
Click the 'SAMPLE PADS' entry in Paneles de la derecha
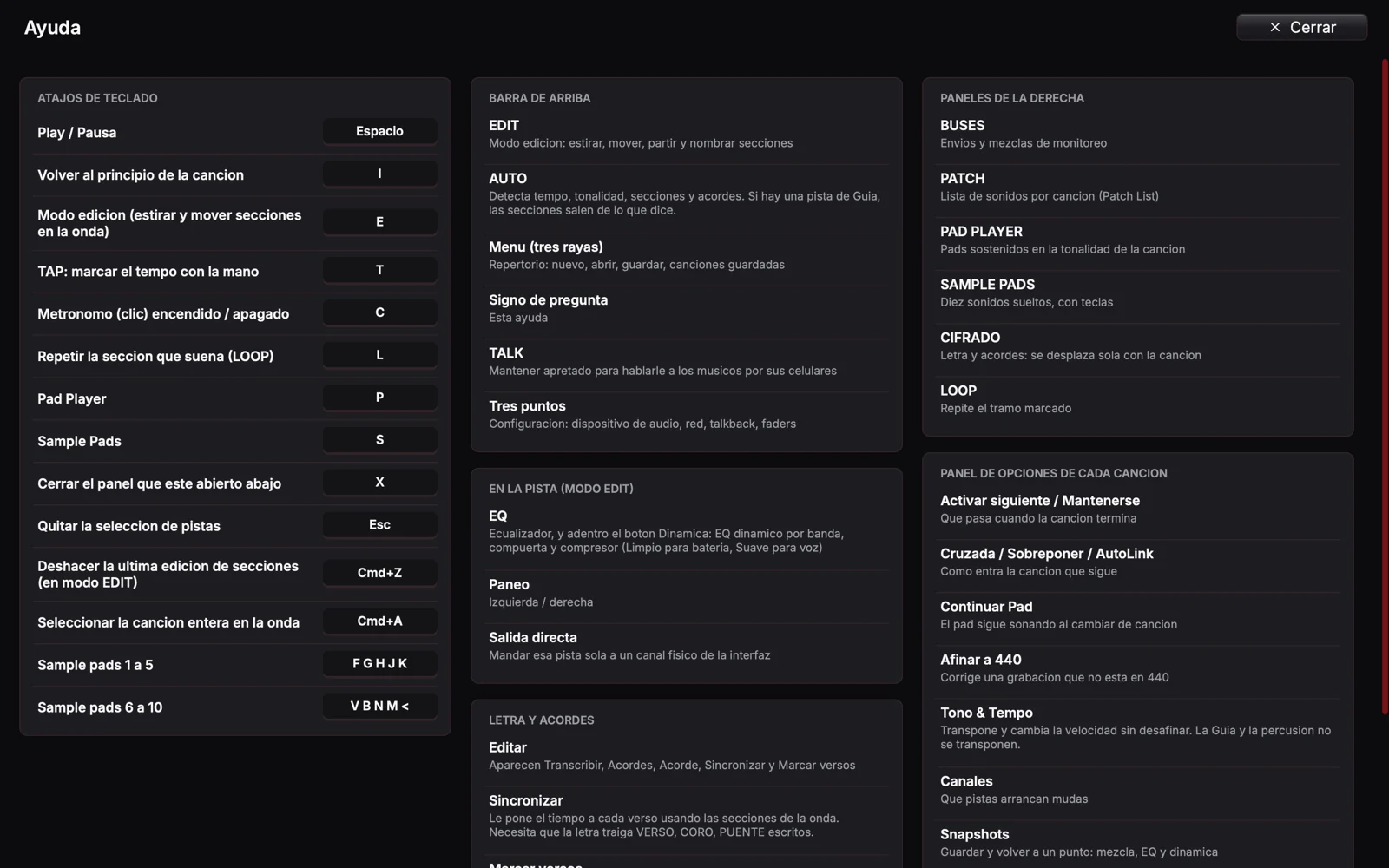pyautogui.click(x=1138, y=293)
